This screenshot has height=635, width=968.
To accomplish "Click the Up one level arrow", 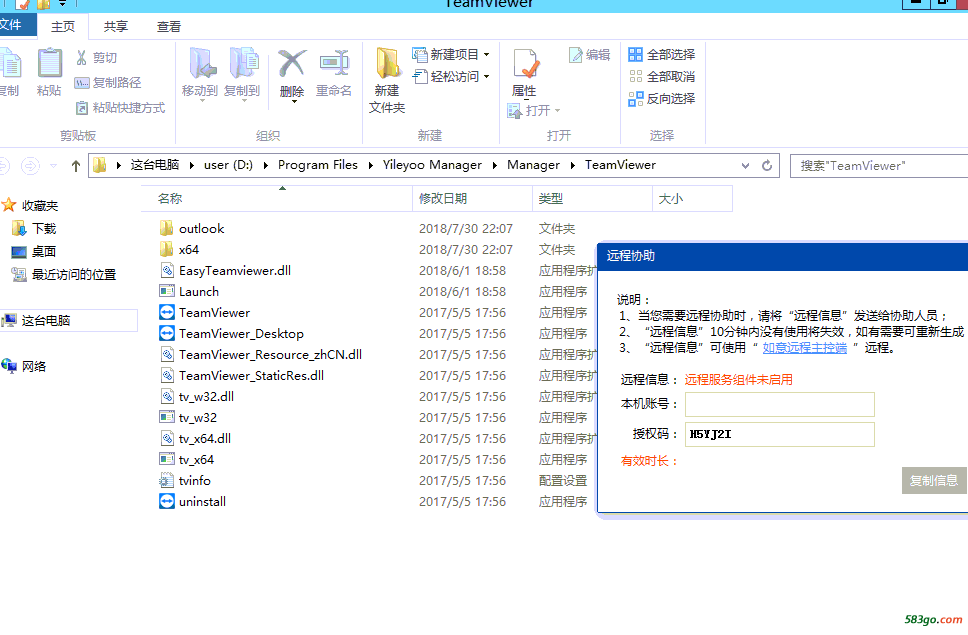I will click(x=76, y=165).
